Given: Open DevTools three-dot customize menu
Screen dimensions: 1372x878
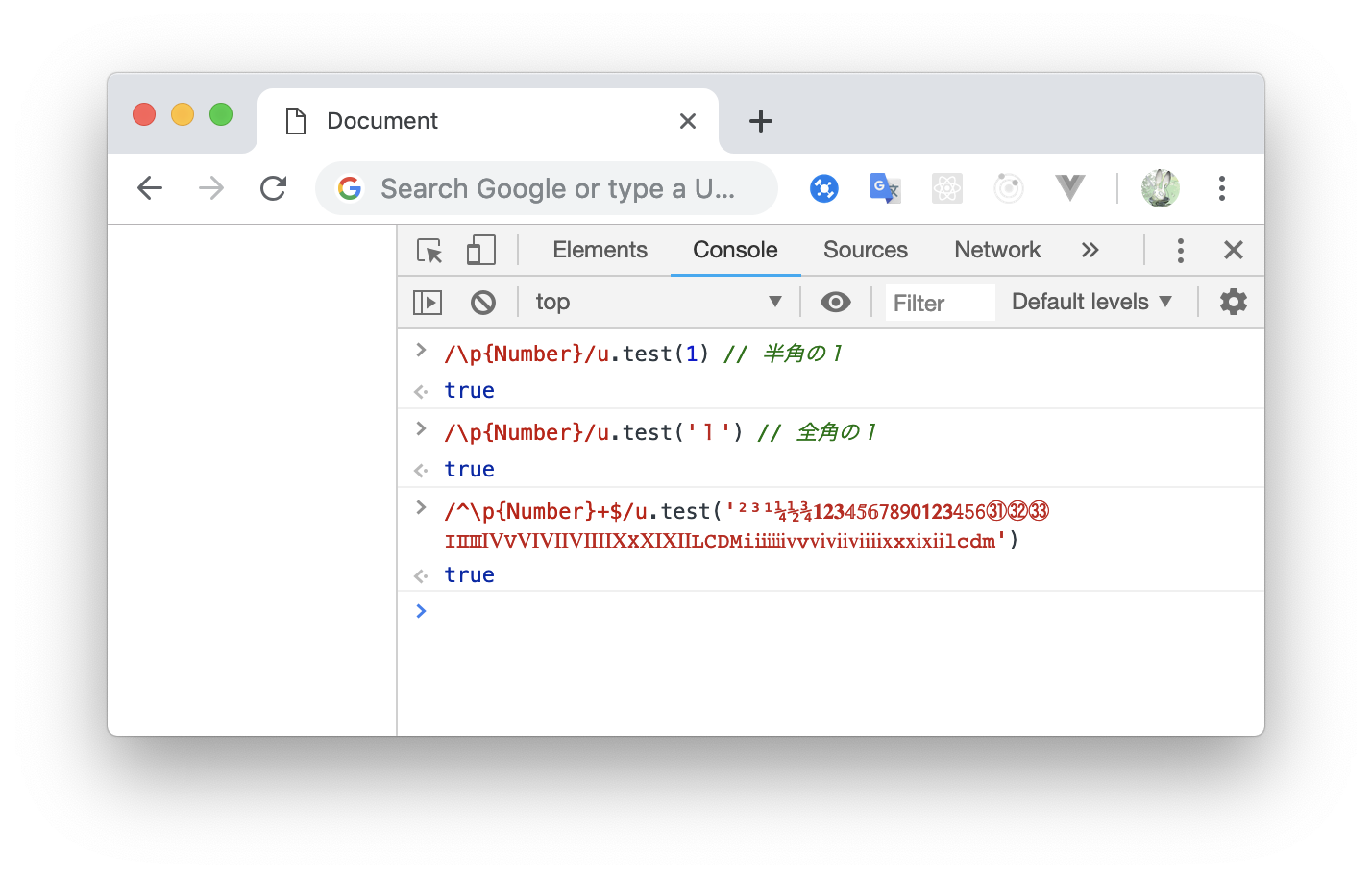Looking at the screenshot, I should (1180, 251).
